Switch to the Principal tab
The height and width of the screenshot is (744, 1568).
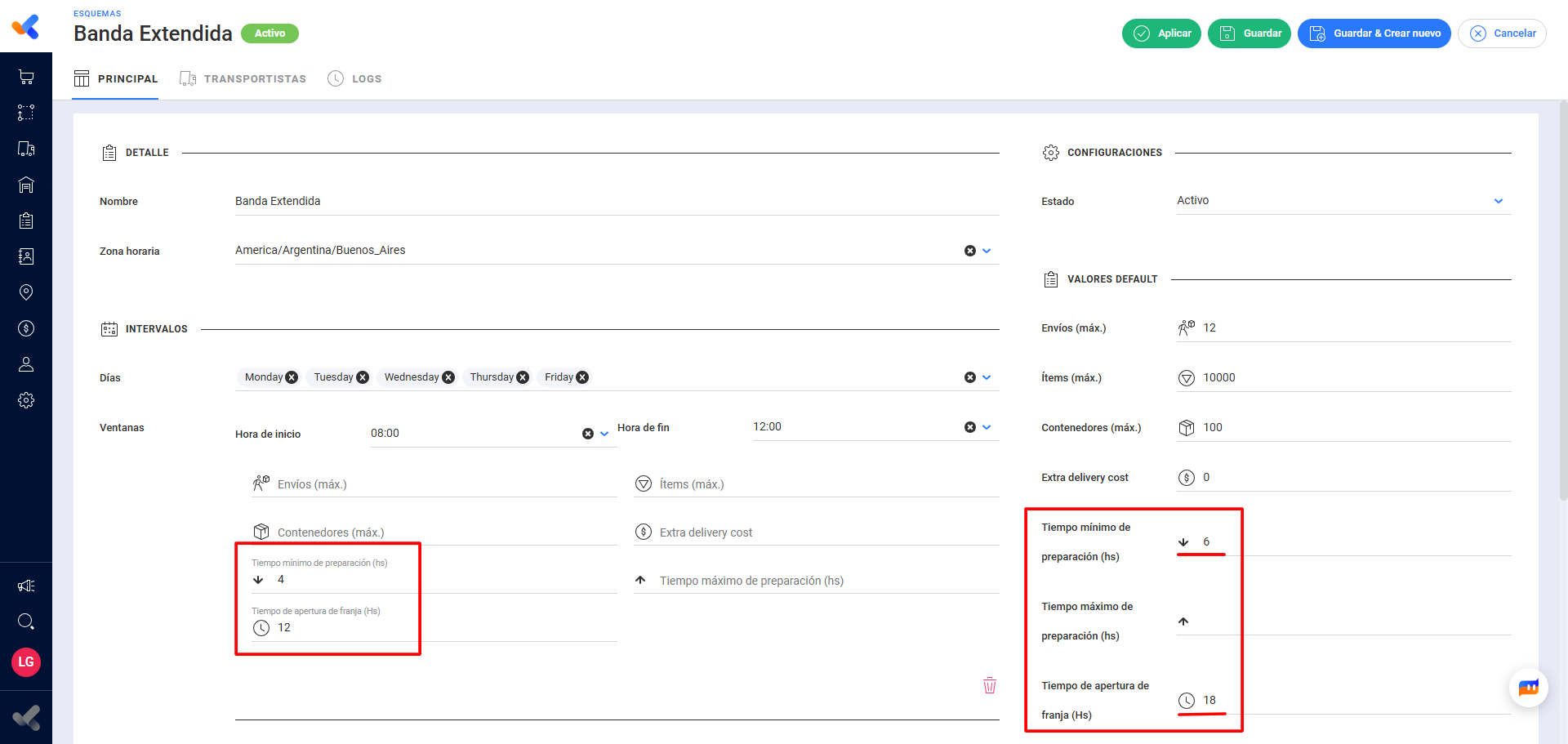115,78
